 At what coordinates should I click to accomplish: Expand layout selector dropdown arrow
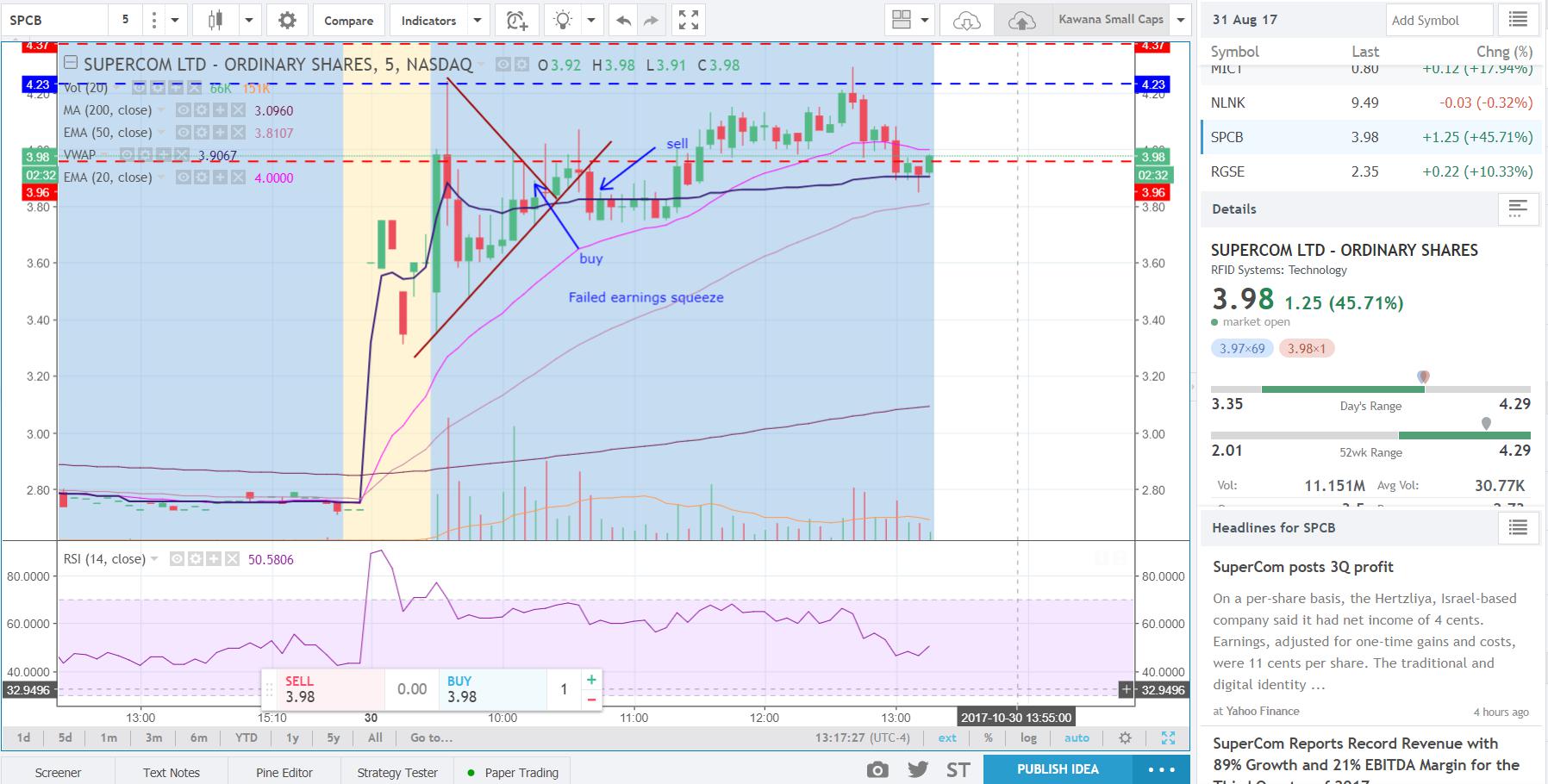925,20
